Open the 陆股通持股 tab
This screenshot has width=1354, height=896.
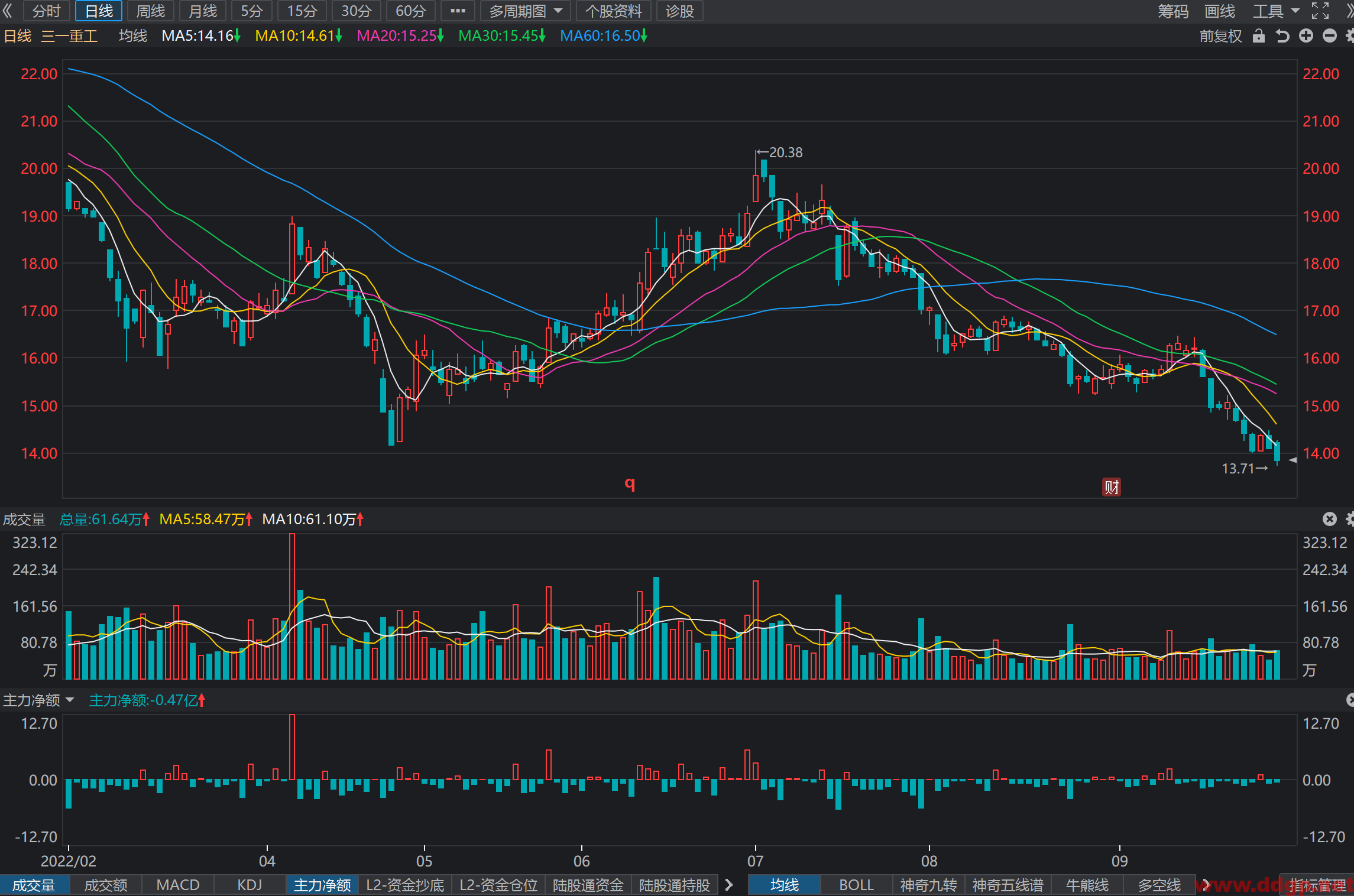675,885
